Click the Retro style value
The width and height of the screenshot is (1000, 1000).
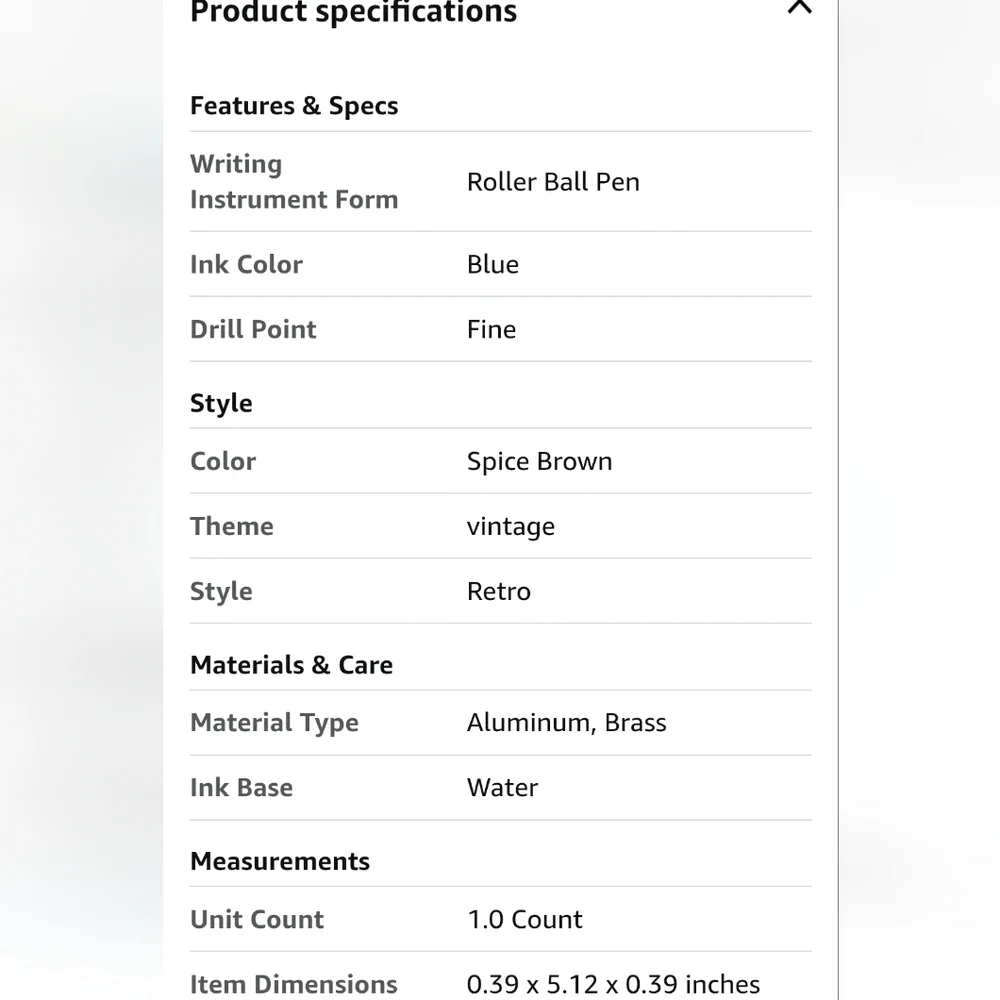pyautogui.click(x=499, y=591)
